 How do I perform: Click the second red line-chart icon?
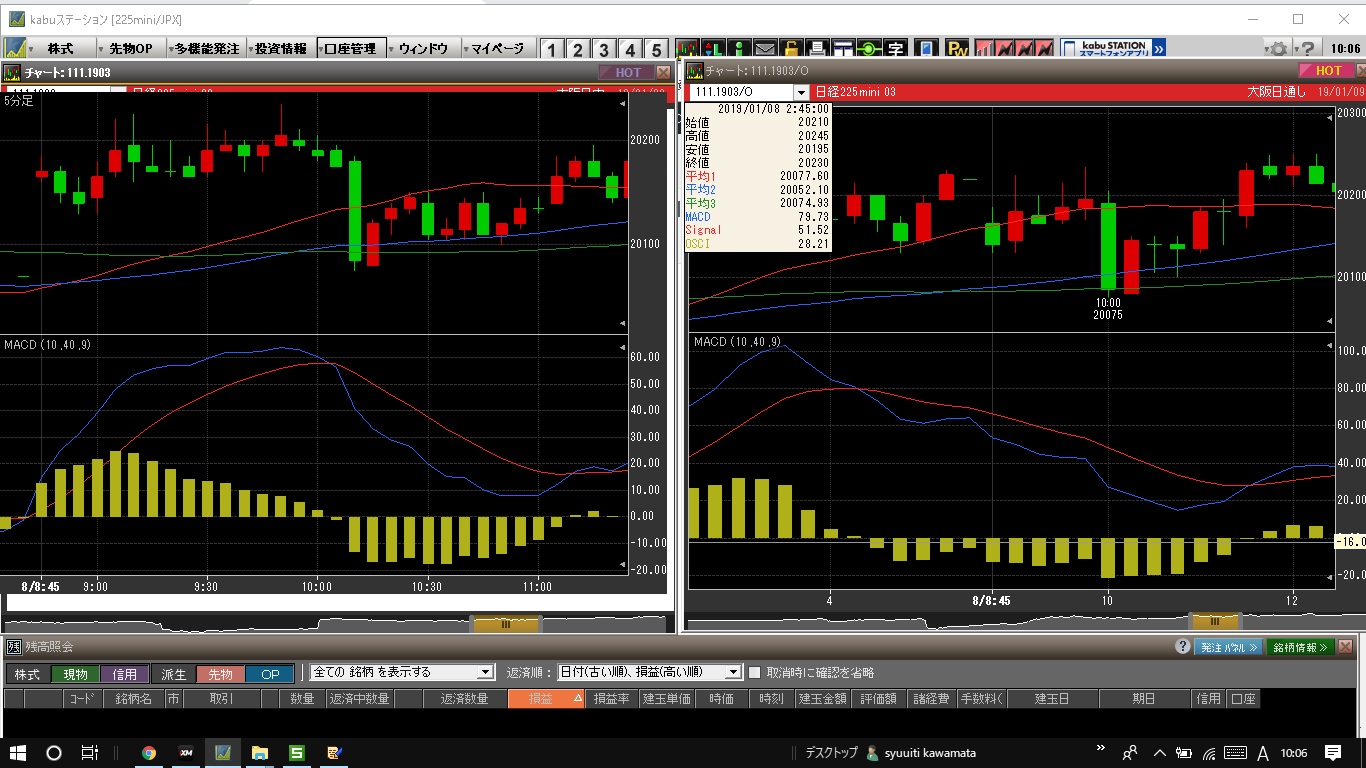1025,48
